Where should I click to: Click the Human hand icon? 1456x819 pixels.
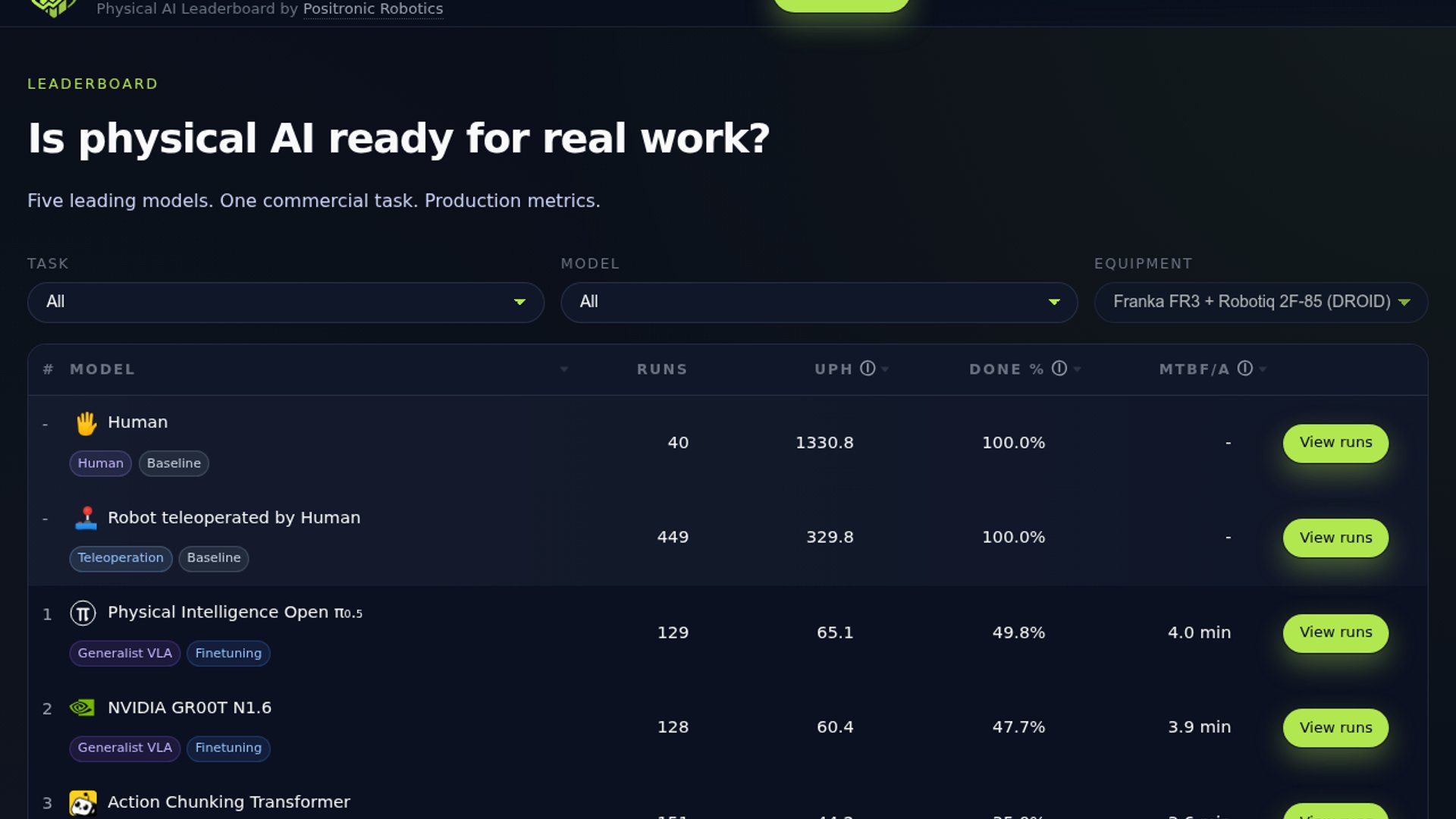(x=86, y=423)
